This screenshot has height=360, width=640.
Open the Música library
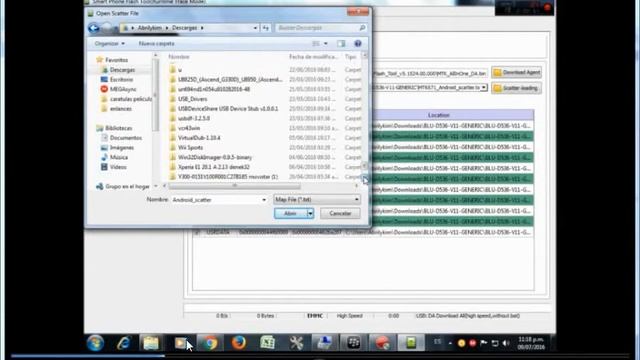[119, 157]
